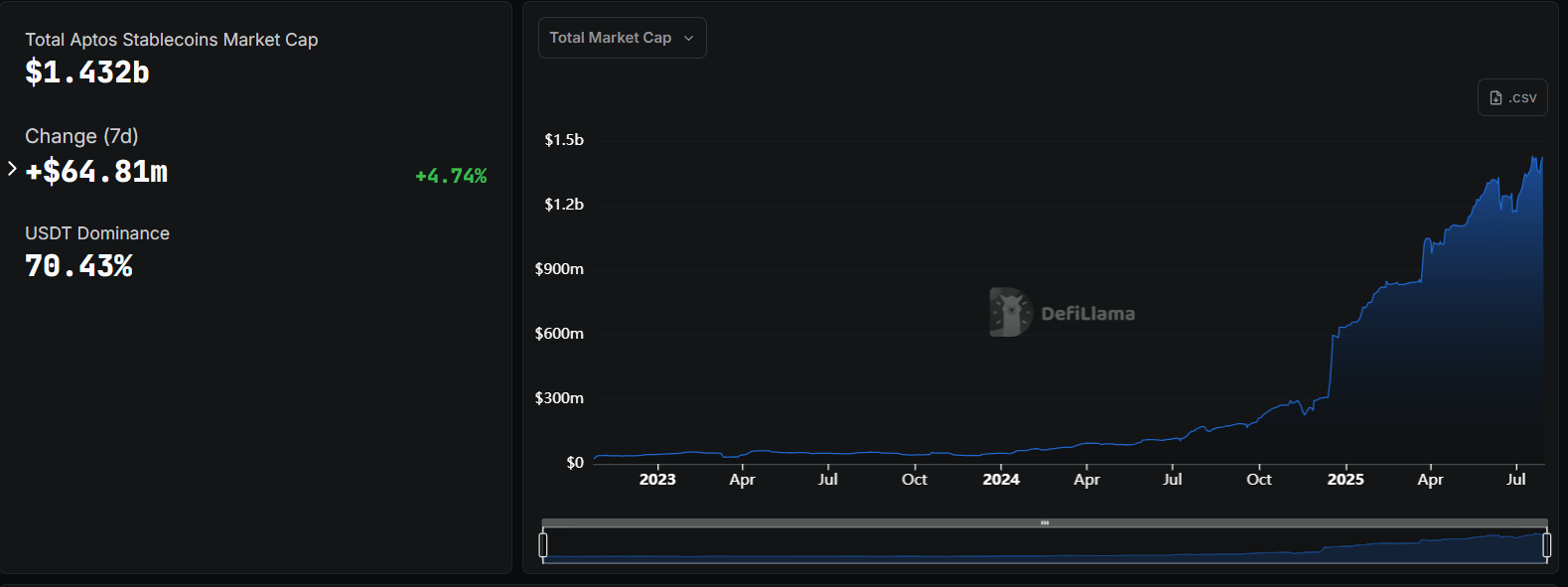Click the $1.5b label on the y-axis

coord(564,140)
